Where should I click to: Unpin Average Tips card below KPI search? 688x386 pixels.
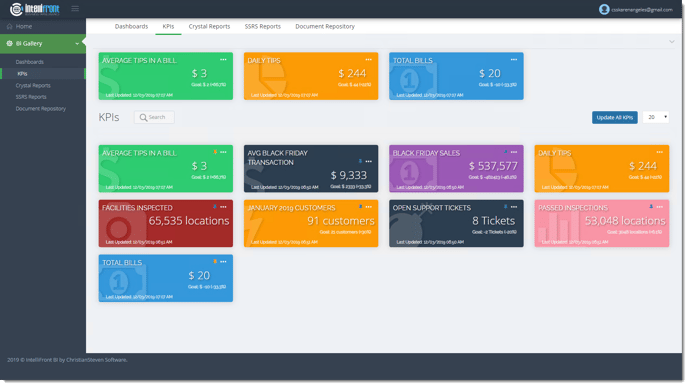coord(215,152)
